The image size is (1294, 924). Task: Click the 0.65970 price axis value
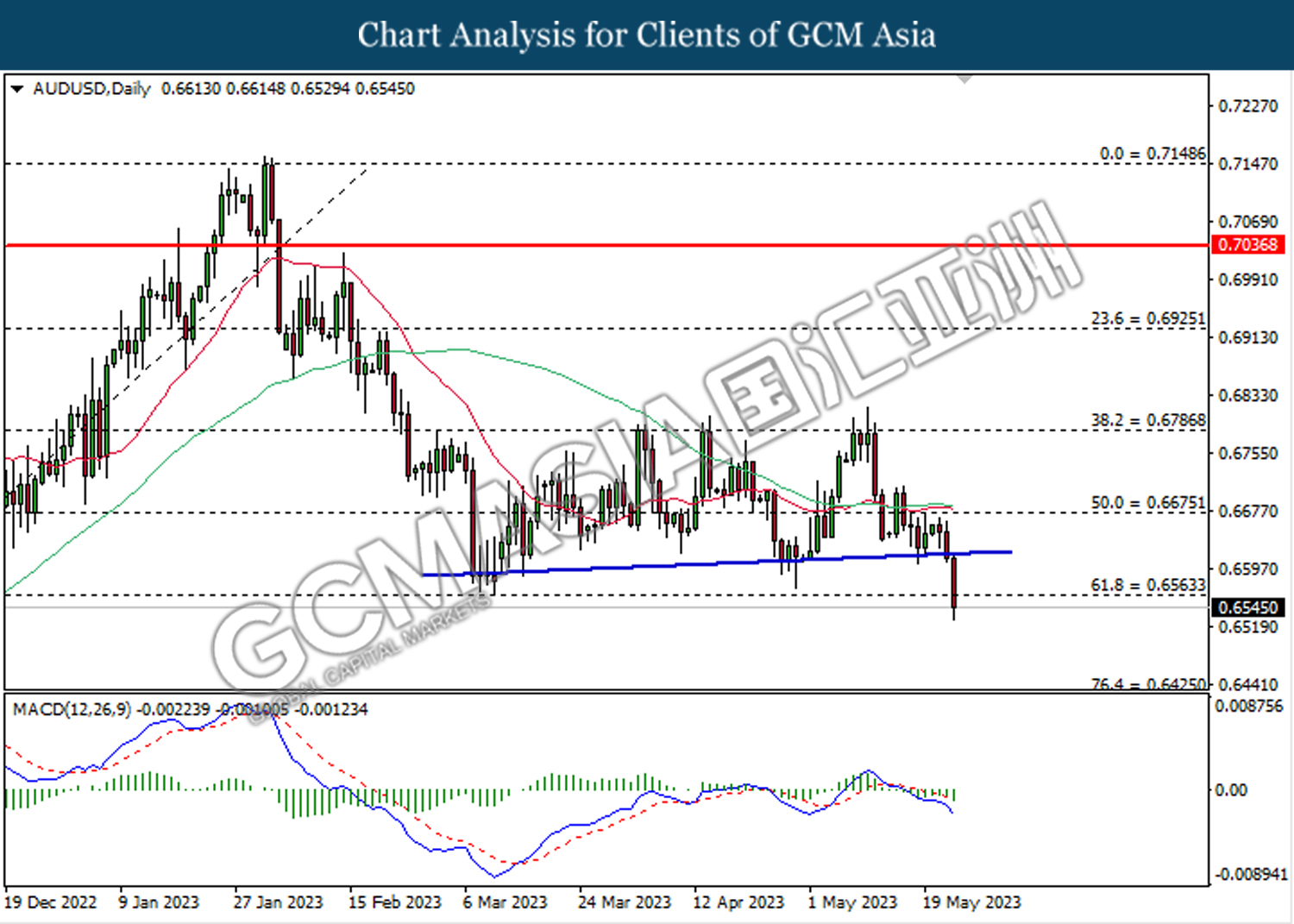pyautogui.click(x=1247, y=569)
